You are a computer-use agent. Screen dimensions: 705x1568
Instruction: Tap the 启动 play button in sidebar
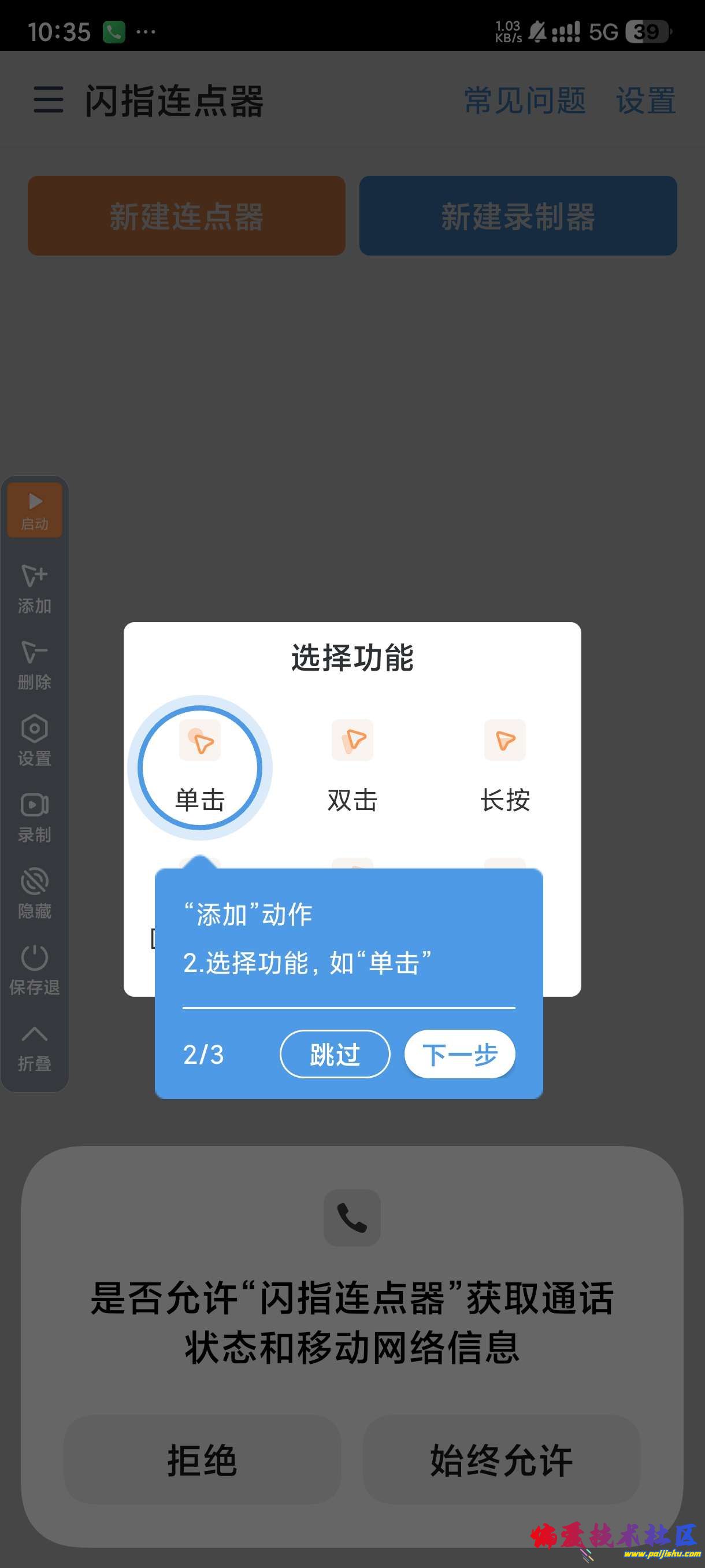(x=35, y=509)
